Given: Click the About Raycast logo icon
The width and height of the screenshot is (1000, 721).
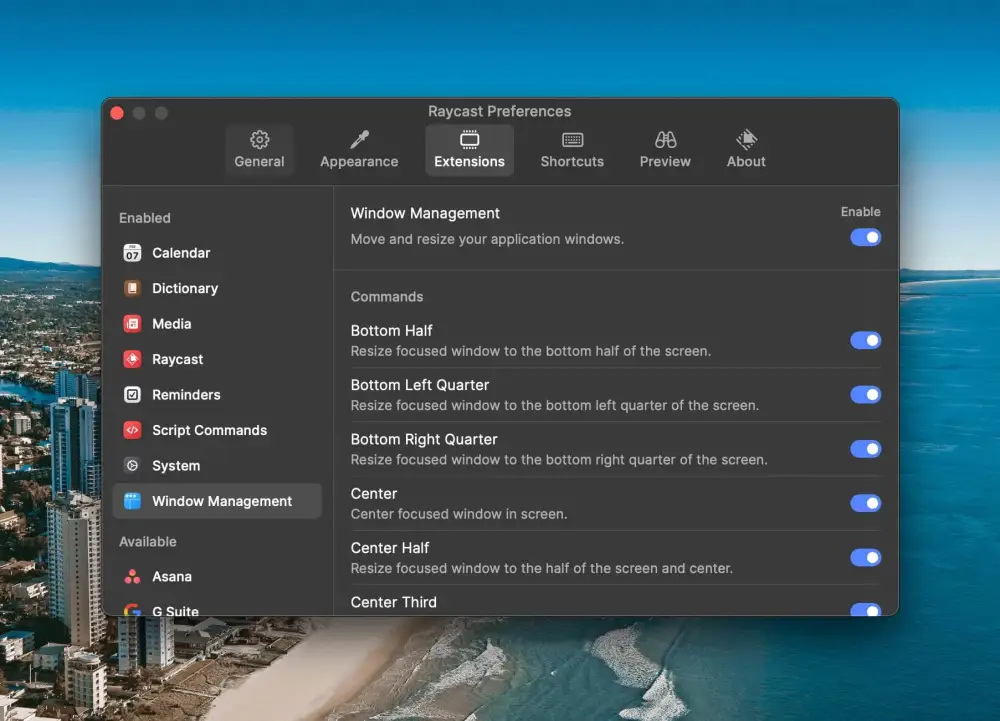Looking at the screenshot, I should coord(746,140).
